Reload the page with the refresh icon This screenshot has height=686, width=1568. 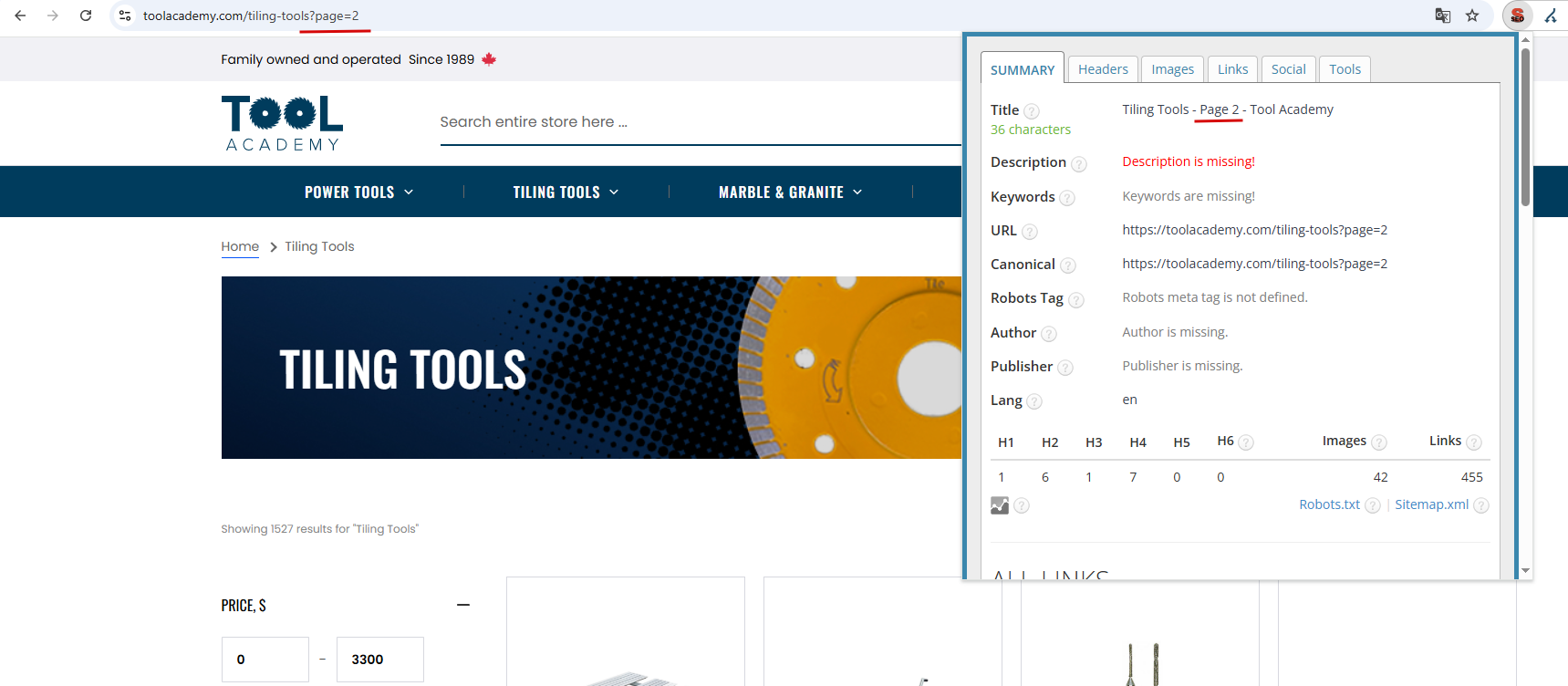86,16
